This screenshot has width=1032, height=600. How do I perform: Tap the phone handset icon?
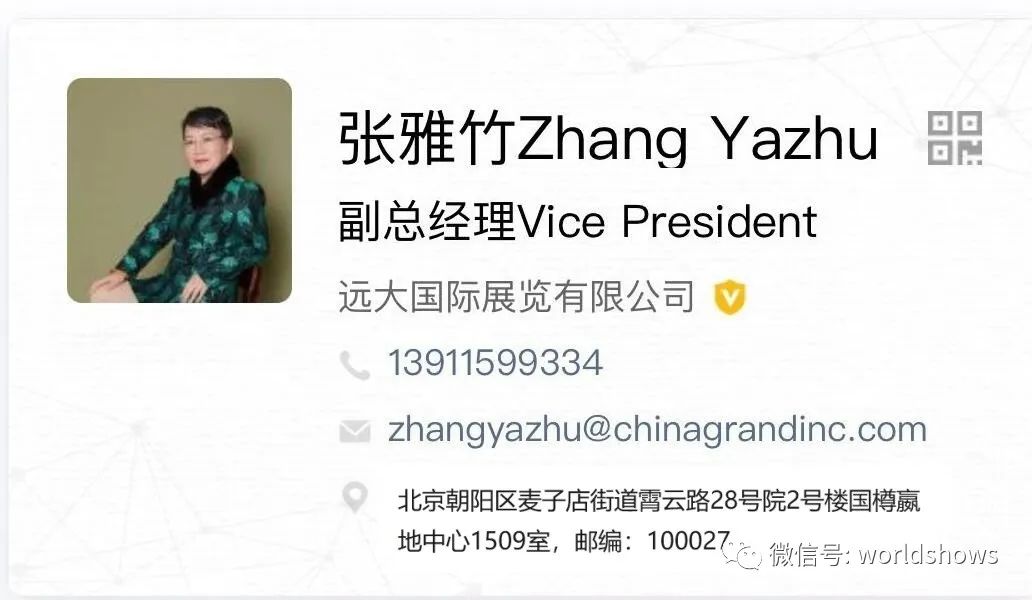tap(355, 365)
